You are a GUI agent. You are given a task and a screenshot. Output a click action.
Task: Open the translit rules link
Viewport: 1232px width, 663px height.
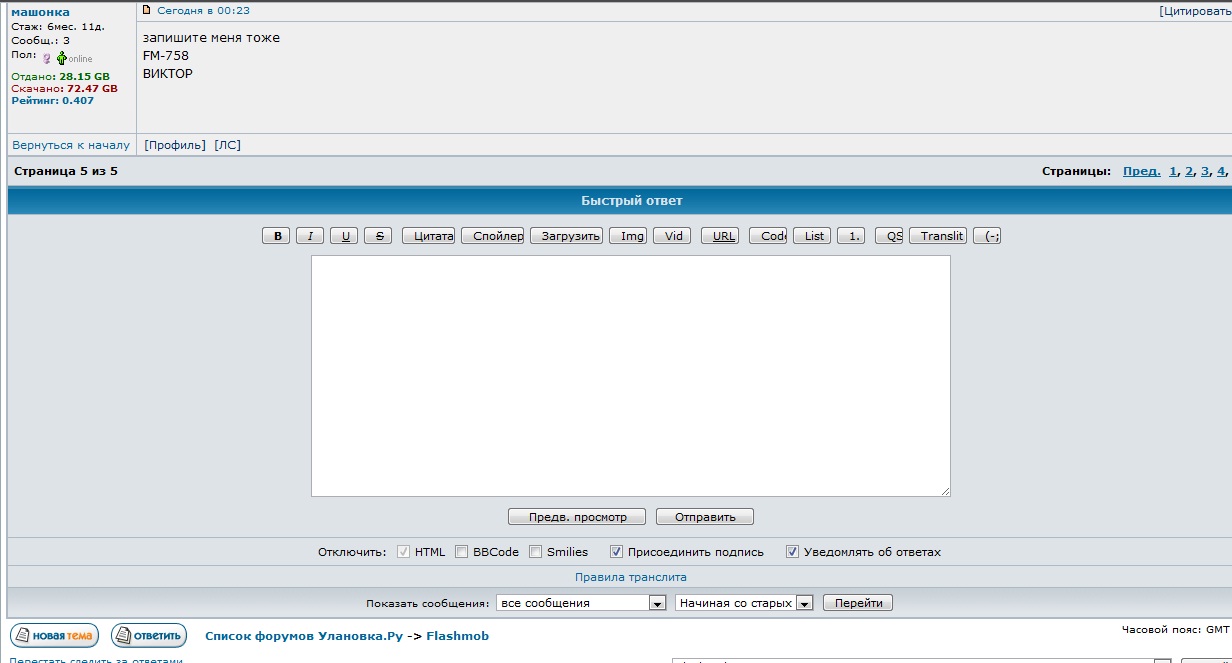[x=630, y=577]
